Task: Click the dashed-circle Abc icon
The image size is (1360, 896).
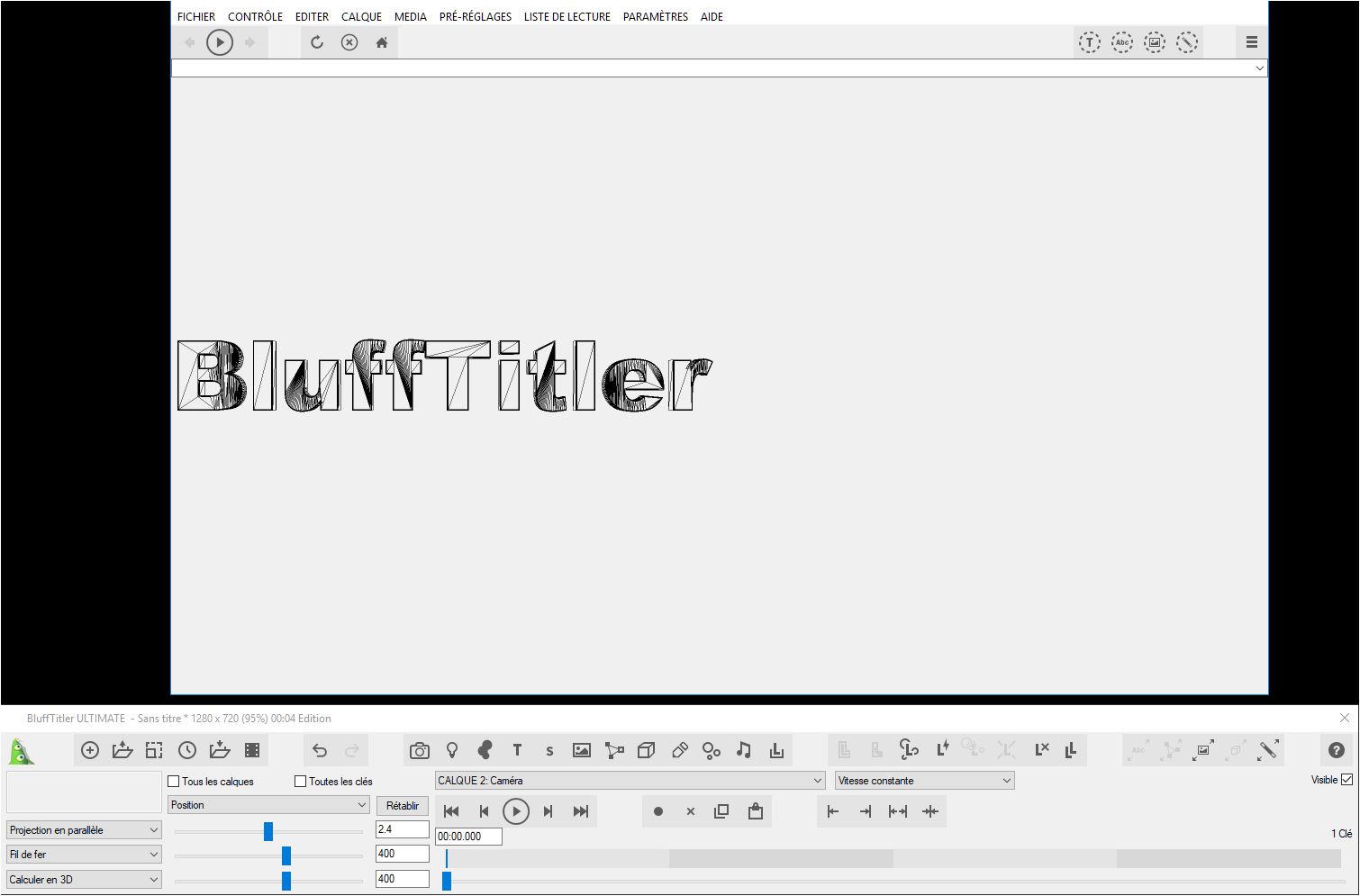Action: point(1122,42)
